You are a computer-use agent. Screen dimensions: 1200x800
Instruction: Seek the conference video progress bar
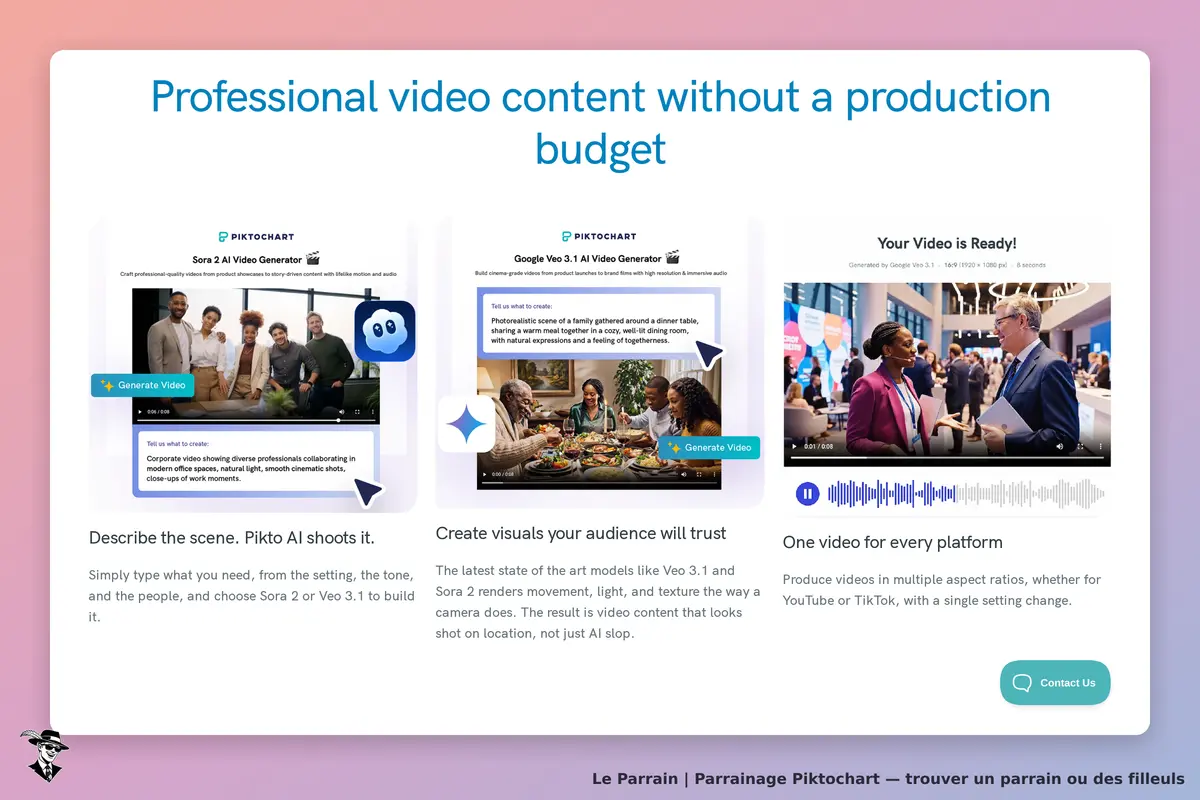click(x=947, y=458)
